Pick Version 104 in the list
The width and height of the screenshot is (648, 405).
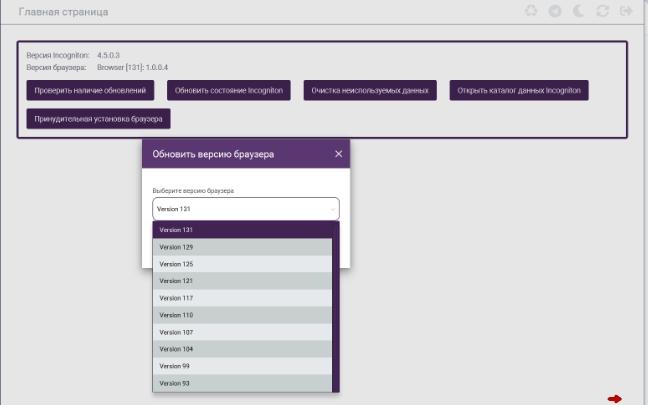(242, 349)
